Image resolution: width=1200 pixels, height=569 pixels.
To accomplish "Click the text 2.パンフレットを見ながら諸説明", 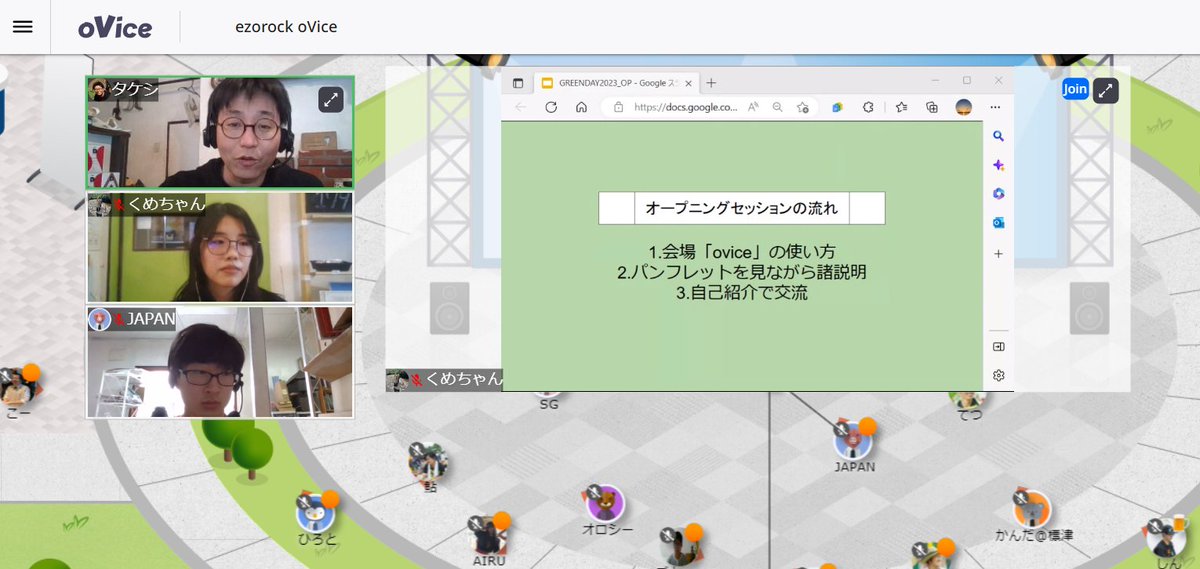I will pos(742,272).
